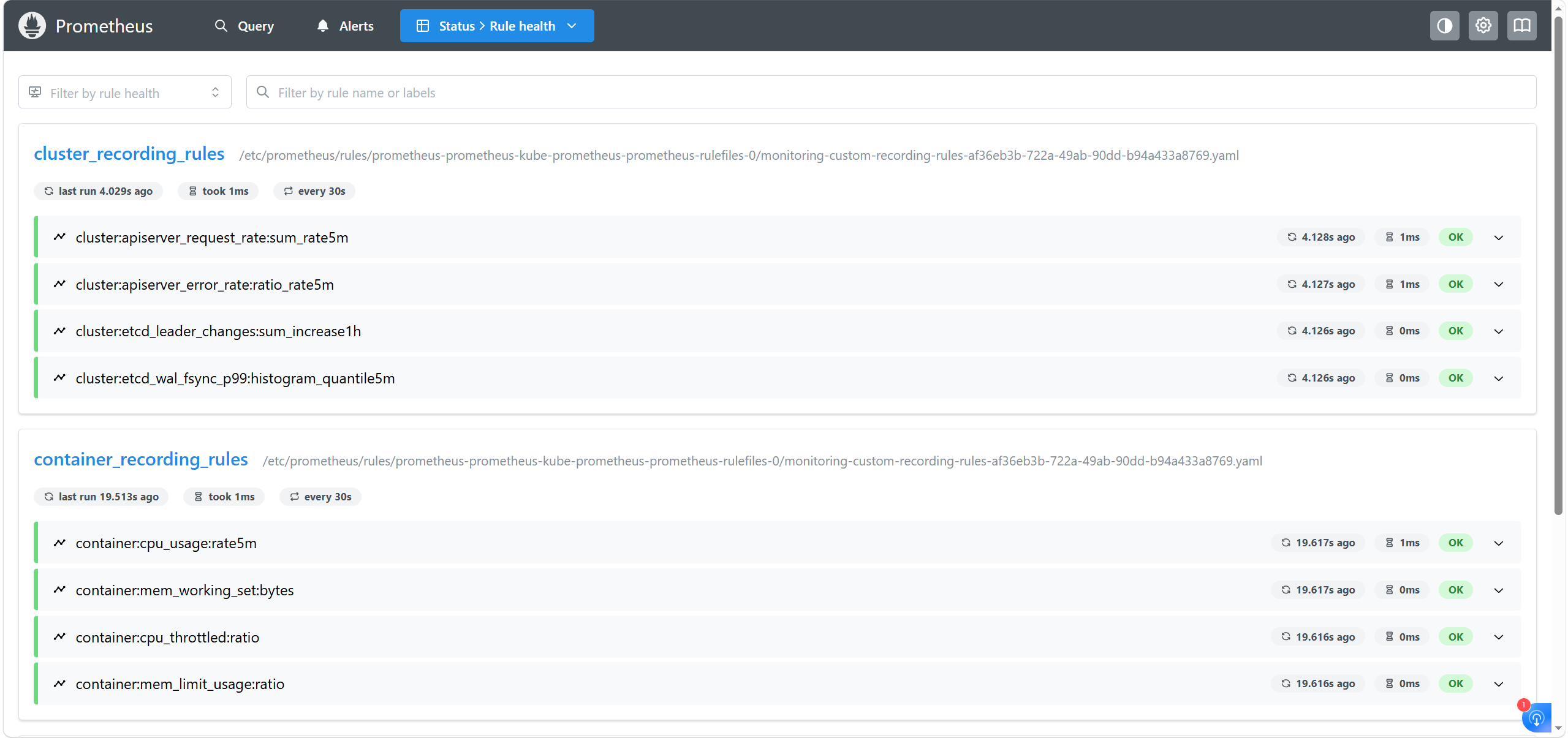This screenshot has height=738, width=1568.
Task: Click graph icon for container:mem_working_set:bytes
Action: coord(59,590)
